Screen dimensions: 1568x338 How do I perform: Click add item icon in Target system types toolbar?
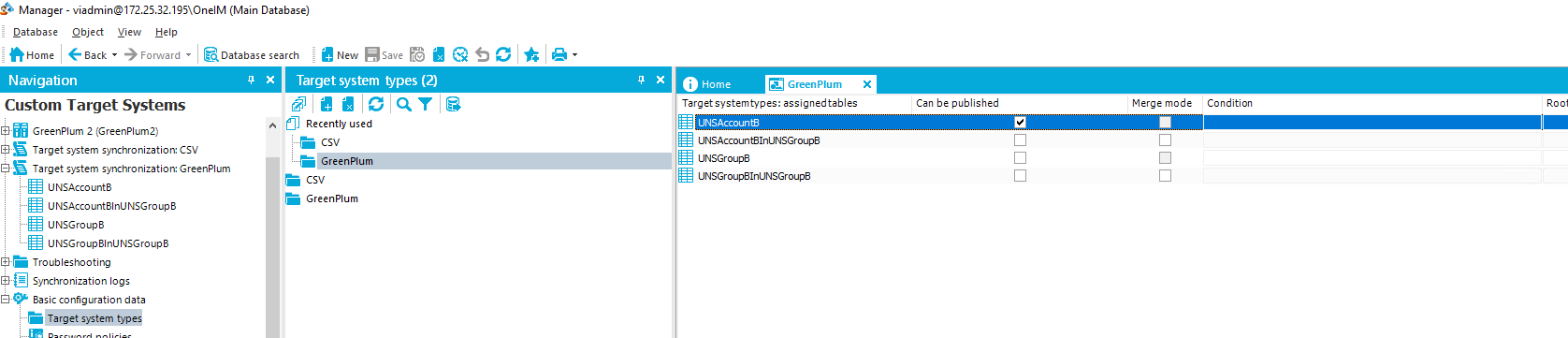coord(327,104)
